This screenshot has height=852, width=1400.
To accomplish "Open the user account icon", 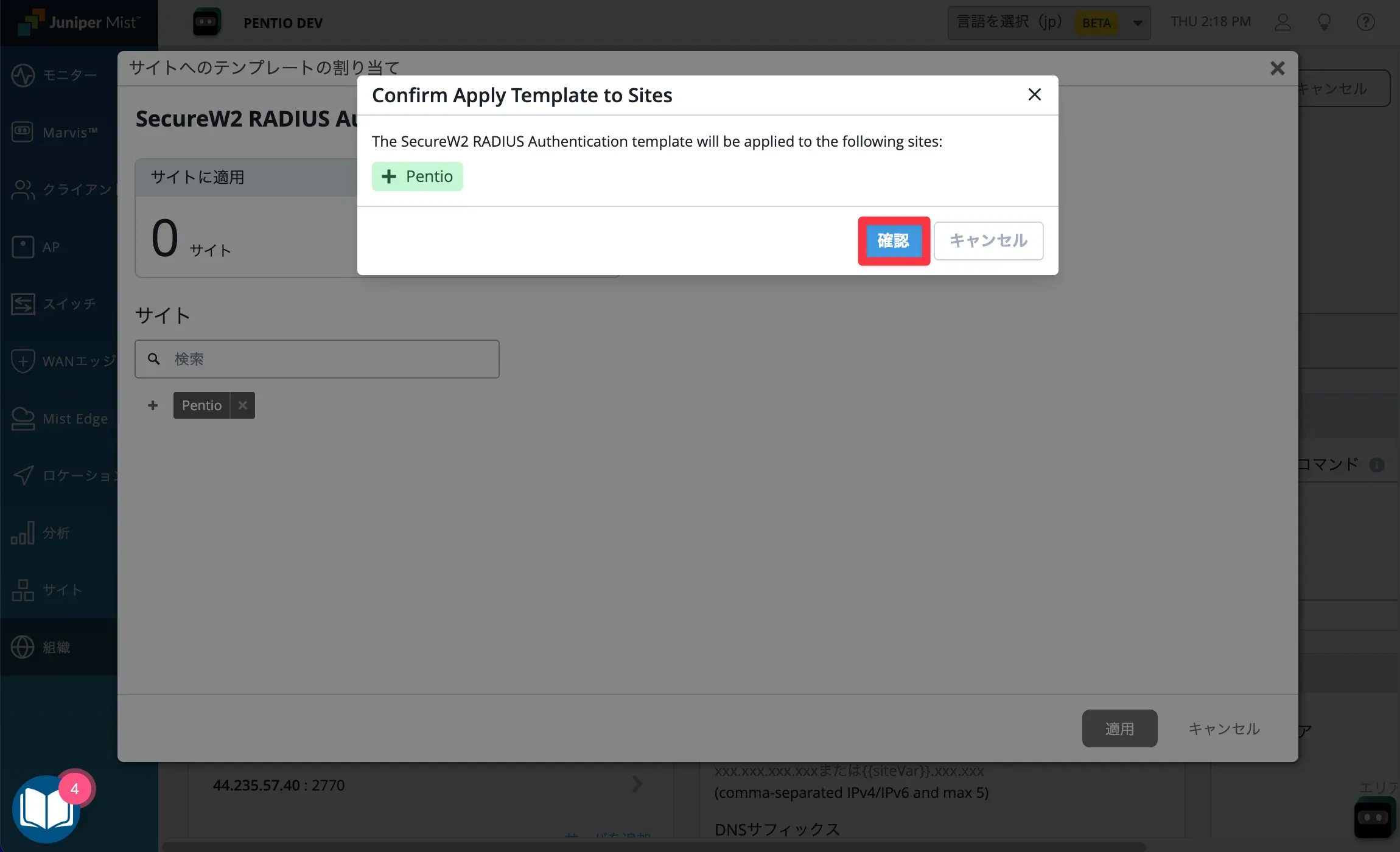I will coord(1283,23).
